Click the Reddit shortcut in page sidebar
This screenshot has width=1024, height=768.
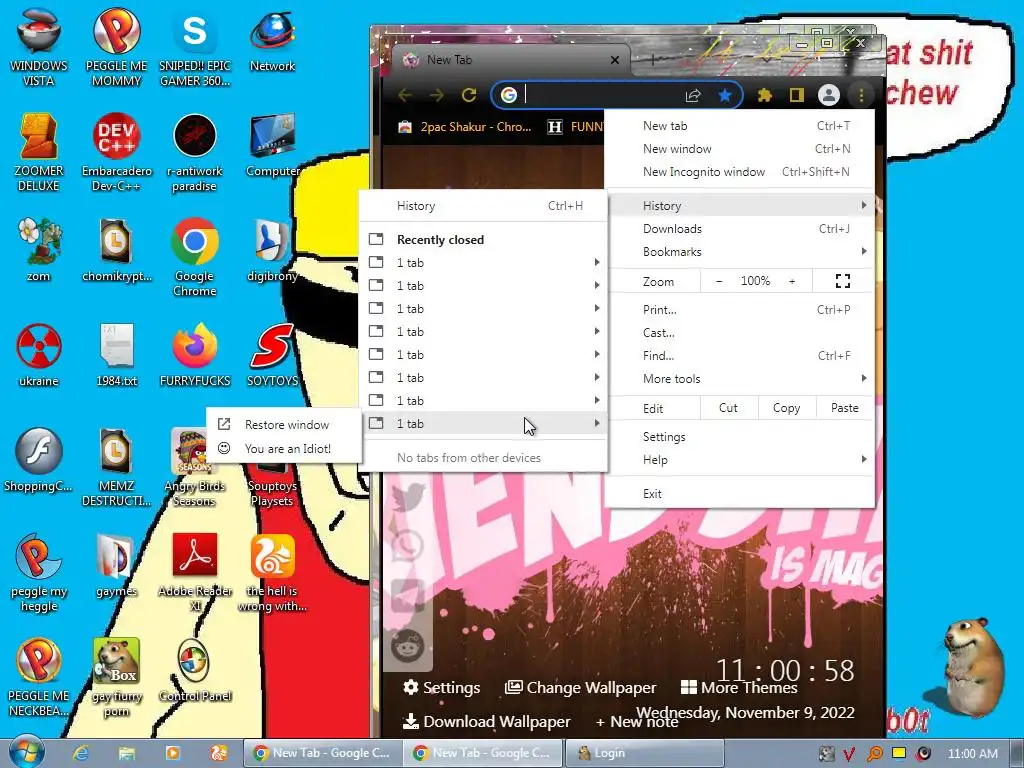pyautogui.click(x=408, y=647)
